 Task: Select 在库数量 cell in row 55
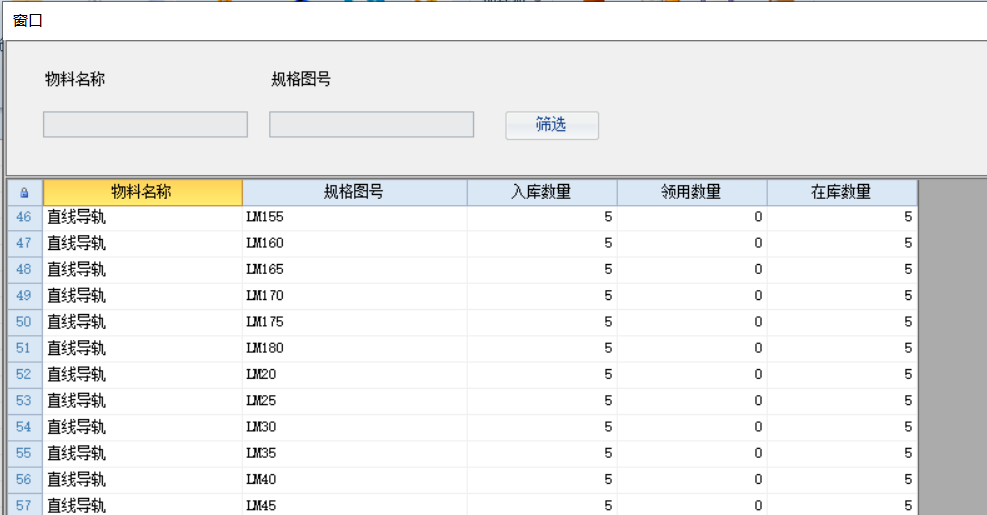coord(841,453)
